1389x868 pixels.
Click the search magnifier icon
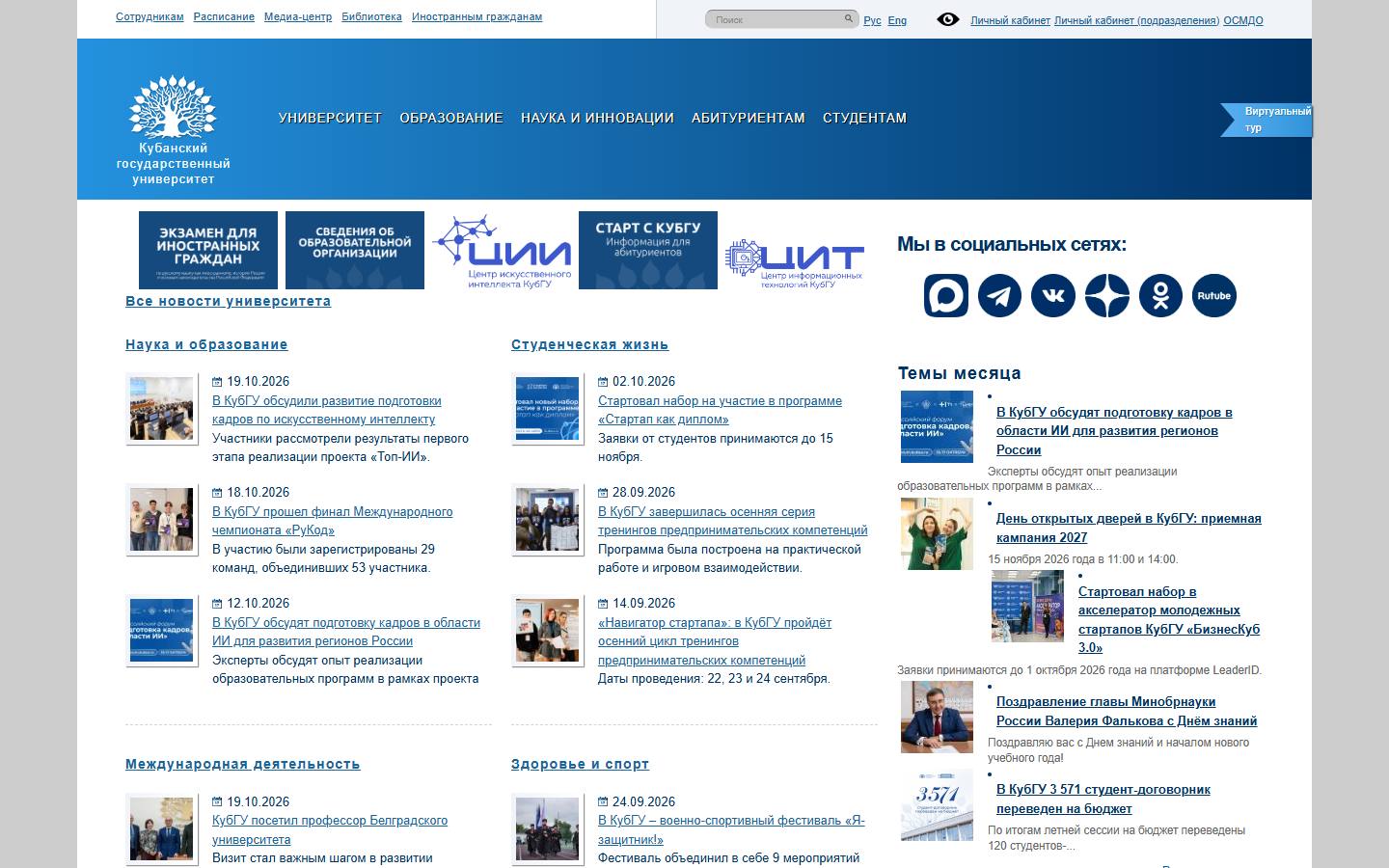(x=849, y=18)
